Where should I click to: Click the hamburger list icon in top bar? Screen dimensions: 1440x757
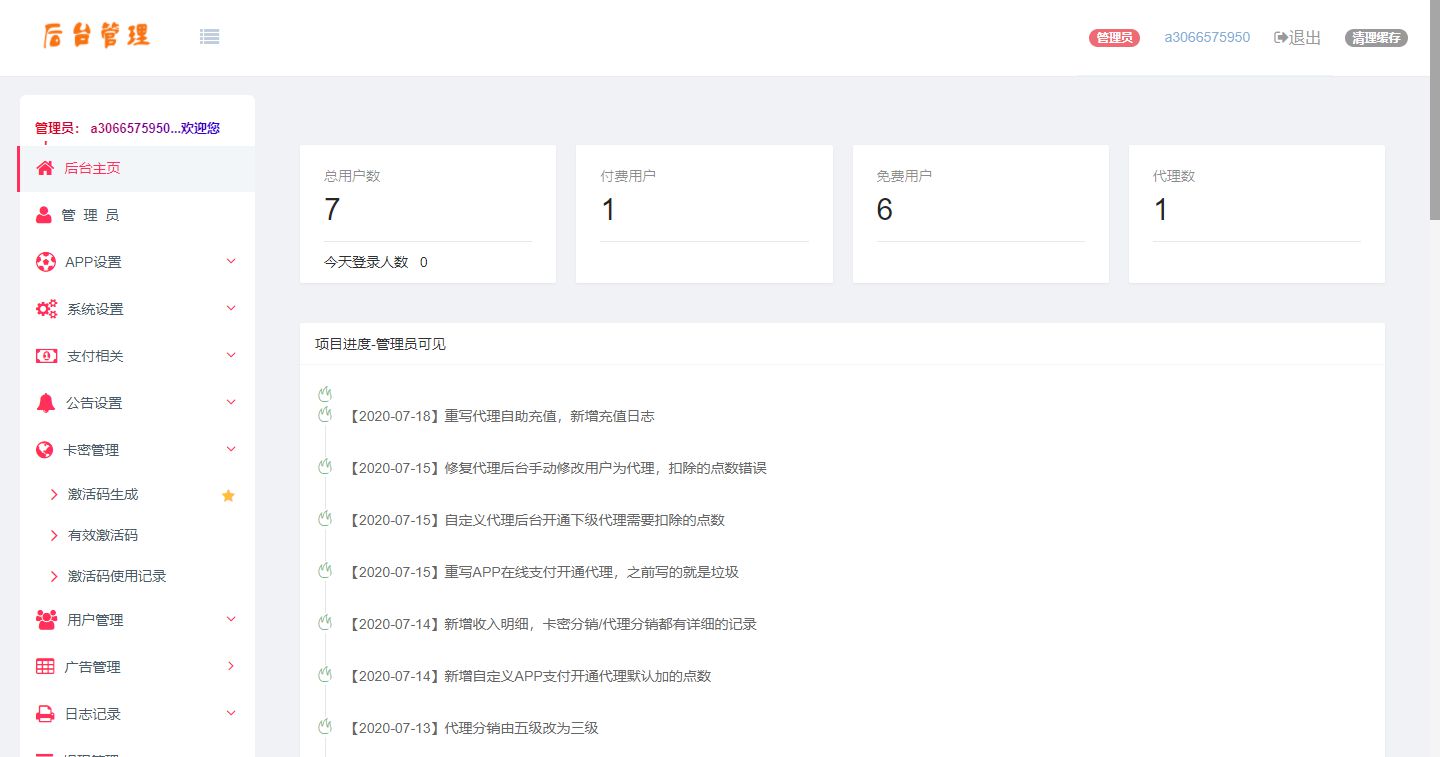pos(209,36)
